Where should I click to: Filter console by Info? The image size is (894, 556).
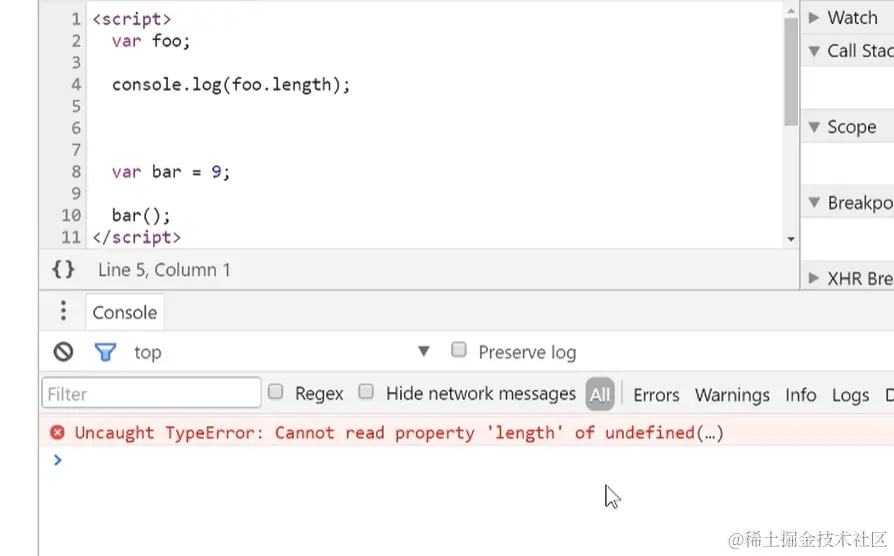[x=800, y=395]
